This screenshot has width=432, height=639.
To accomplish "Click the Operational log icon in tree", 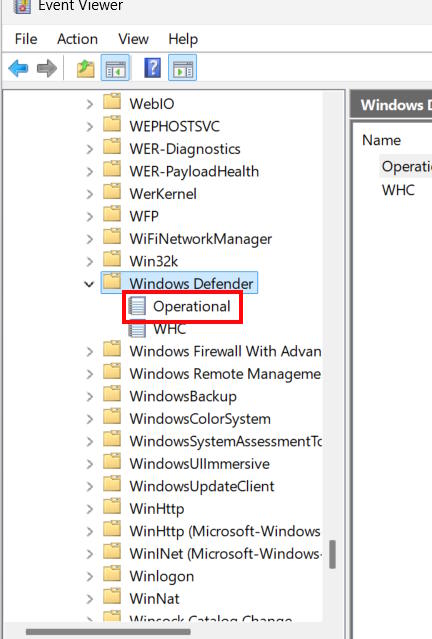I will click(x=137, y=306).
